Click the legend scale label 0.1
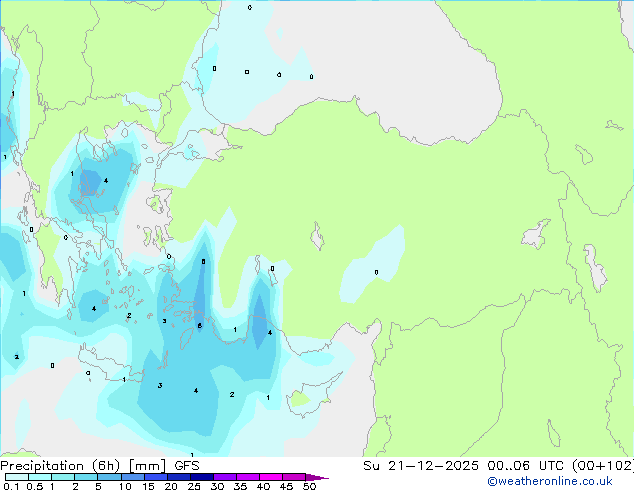The width and height of the screenshot is (634, 490). tap(11, 486)
